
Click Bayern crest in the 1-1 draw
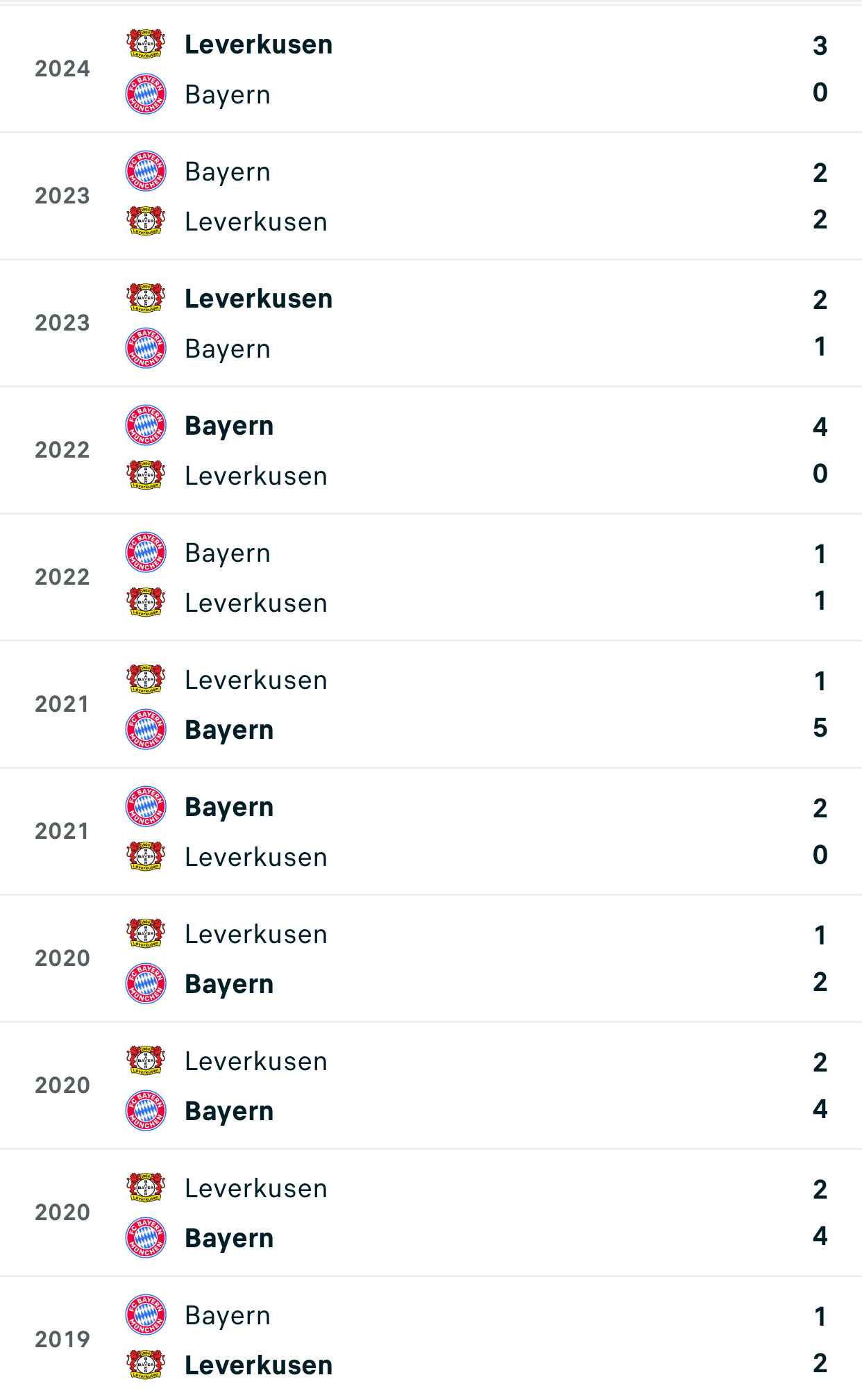(x=146, y=553)
